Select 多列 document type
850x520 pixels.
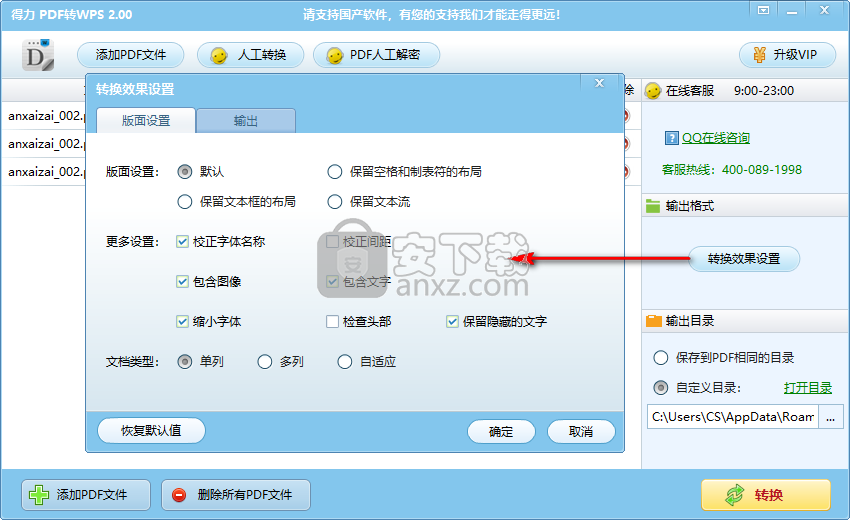point(265,362)
